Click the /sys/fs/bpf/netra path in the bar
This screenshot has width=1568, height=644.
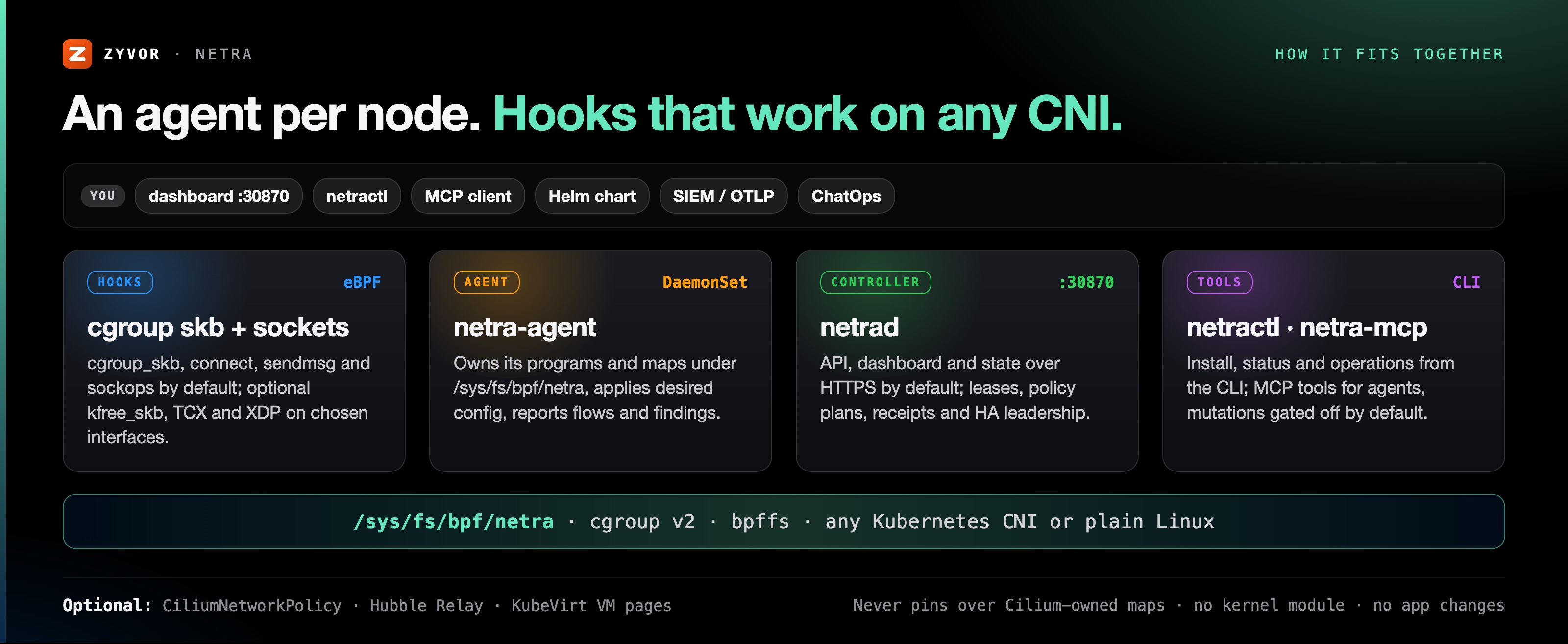[454, 521]
